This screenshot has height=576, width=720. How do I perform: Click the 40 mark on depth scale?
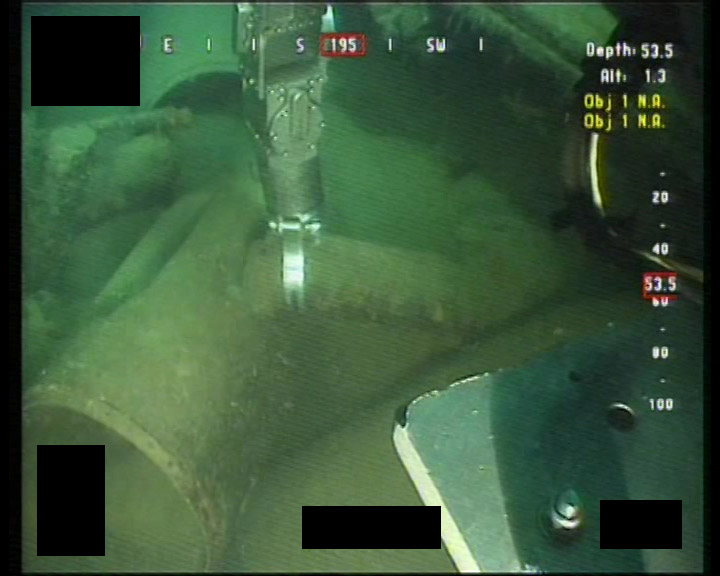(660, 249)
